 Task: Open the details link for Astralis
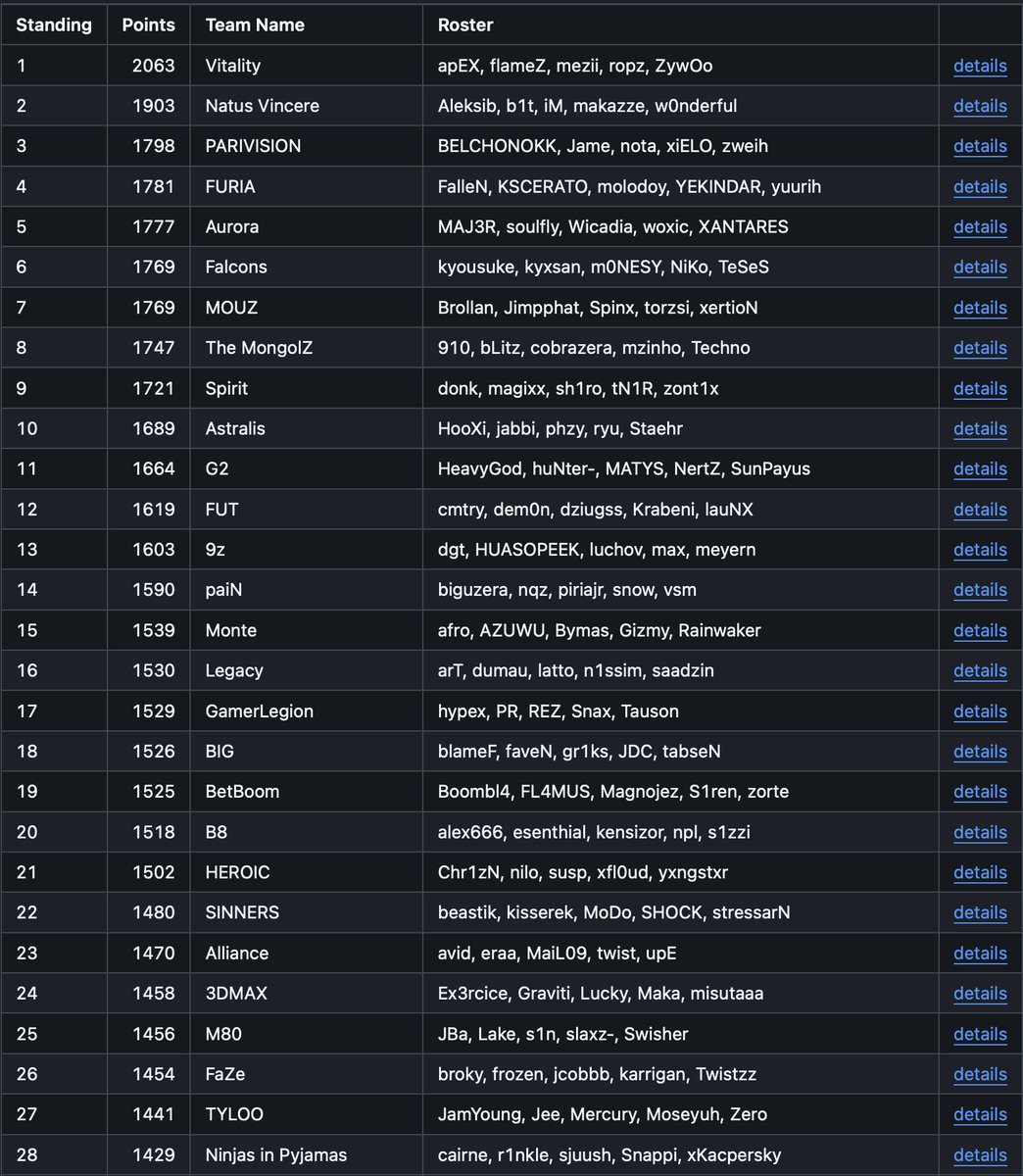[980, 428]
